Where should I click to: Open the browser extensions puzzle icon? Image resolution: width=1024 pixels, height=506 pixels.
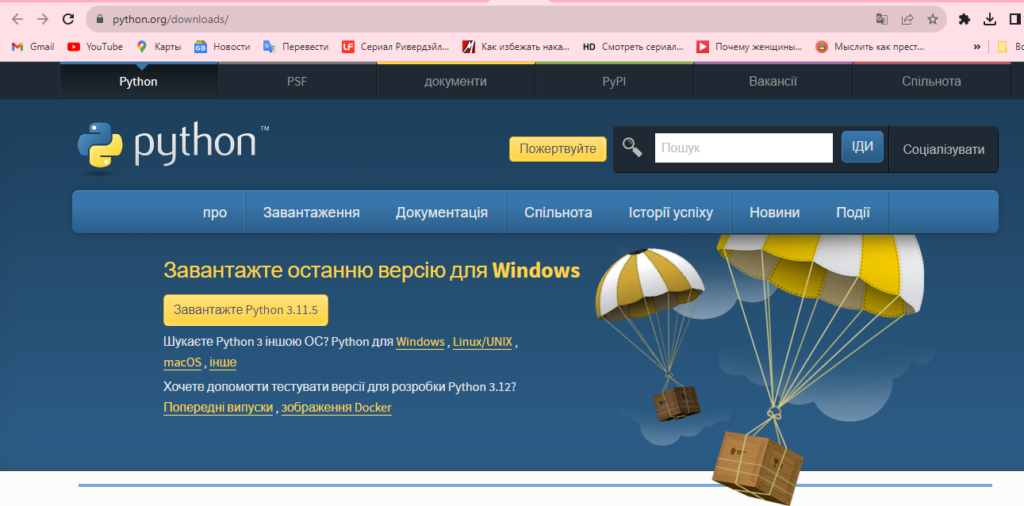click(x=964, y=19)
